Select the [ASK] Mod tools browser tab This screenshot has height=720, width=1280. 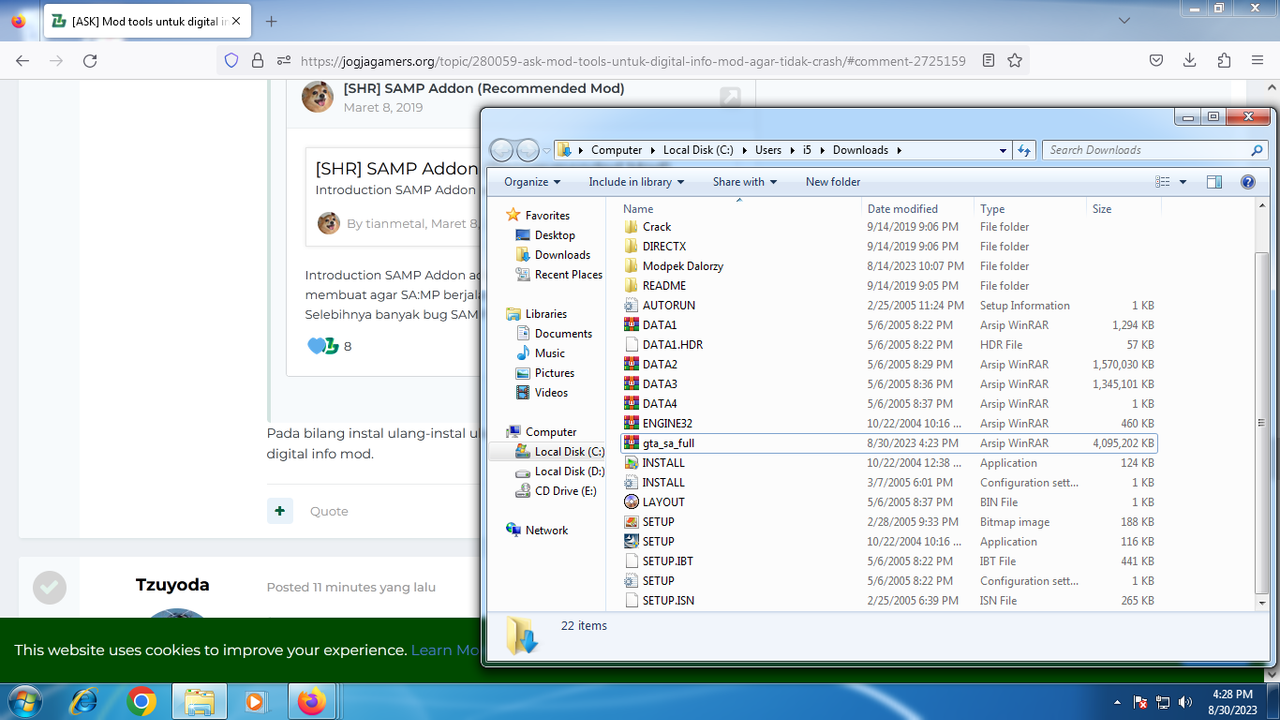click(147, 21)
